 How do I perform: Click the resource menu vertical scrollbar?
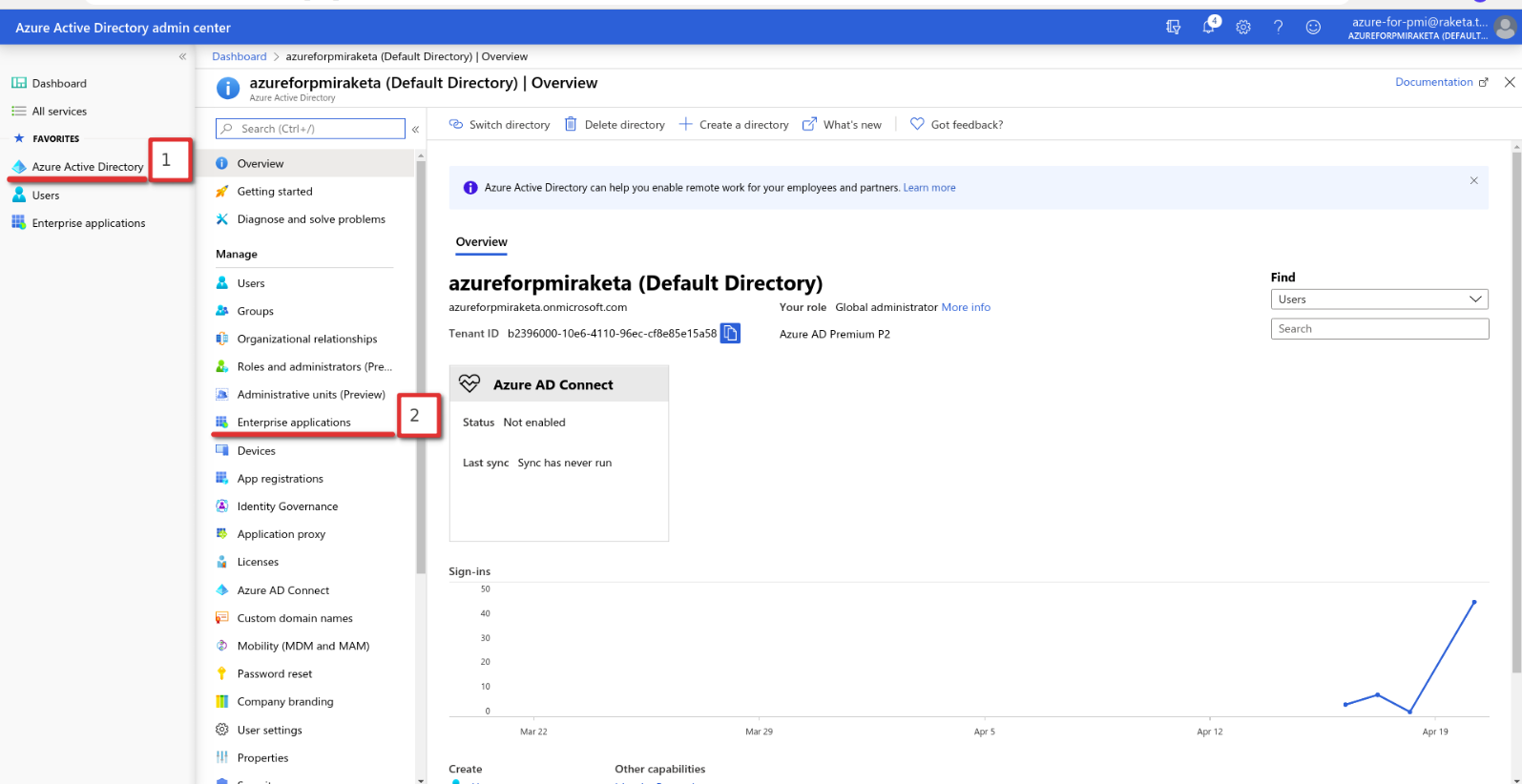point(421,367)
